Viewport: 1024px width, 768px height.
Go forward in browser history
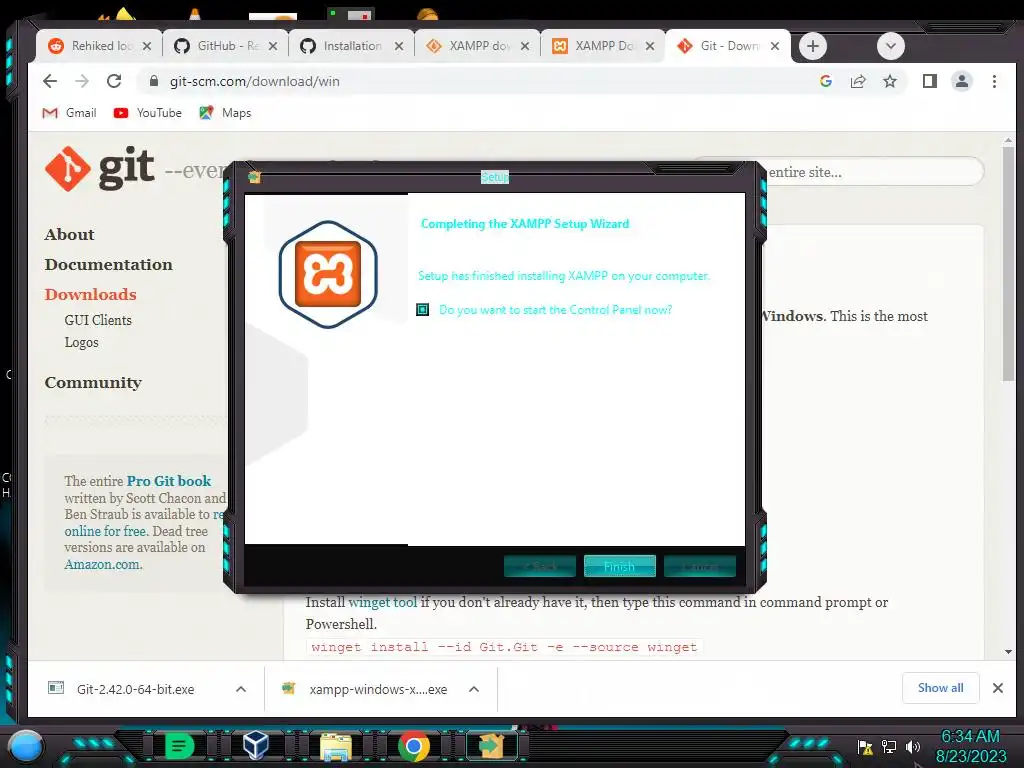coord(82,81)
